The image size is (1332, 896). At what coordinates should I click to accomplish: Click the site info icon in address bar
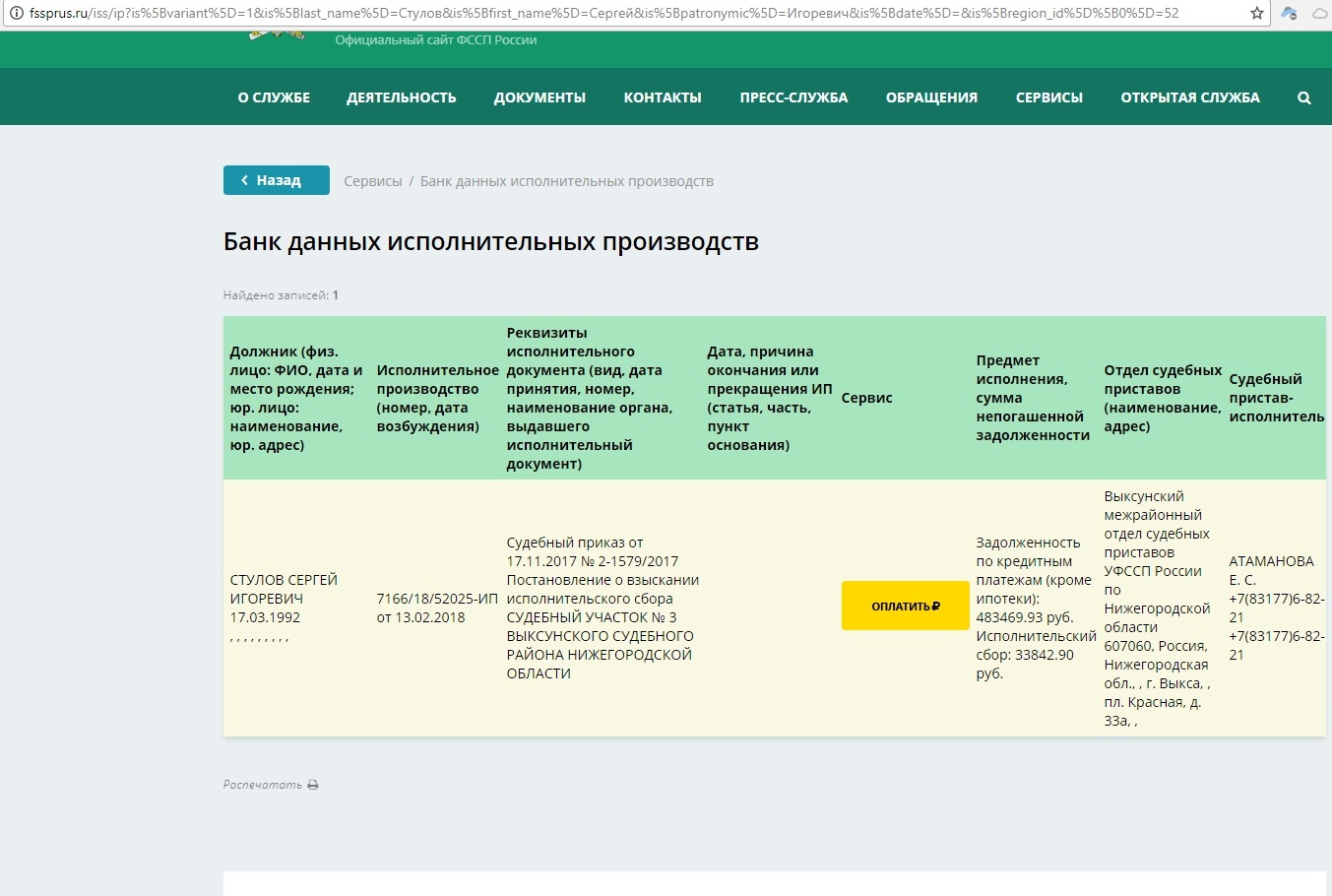click(16, 14)
